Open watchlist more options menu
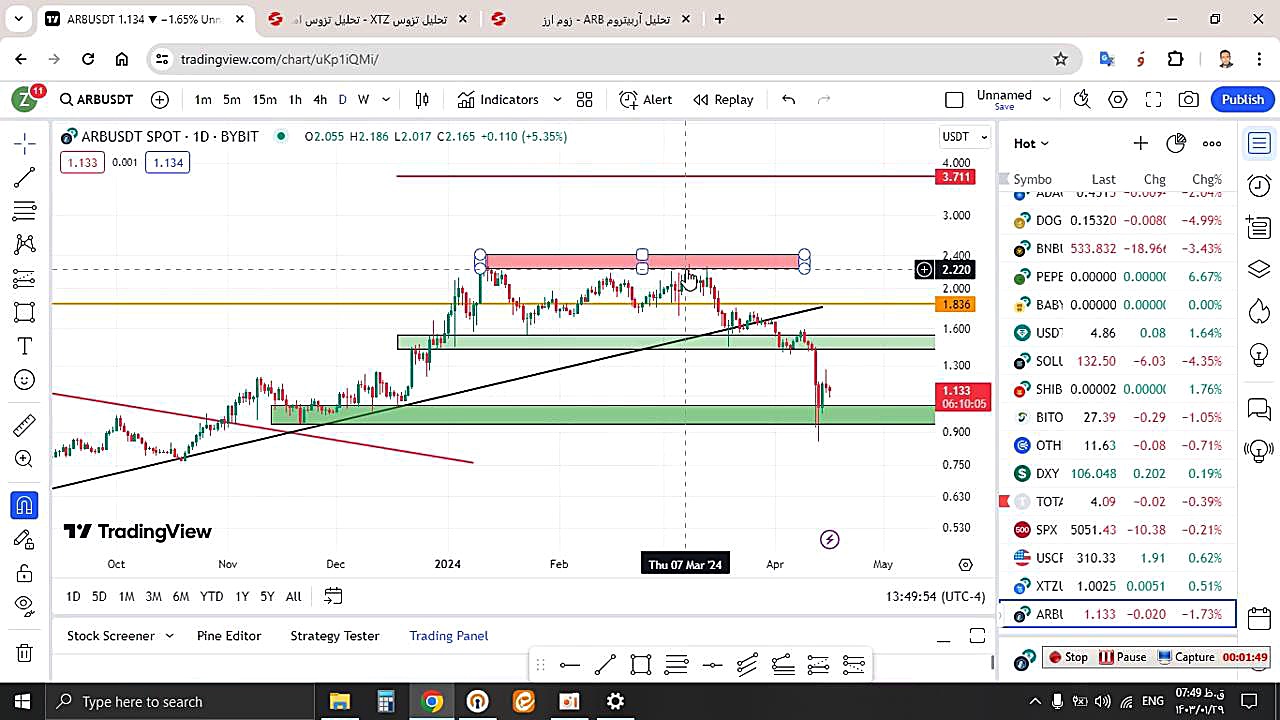This screenshot has height=720, width=1280. tap(1212, 143)
